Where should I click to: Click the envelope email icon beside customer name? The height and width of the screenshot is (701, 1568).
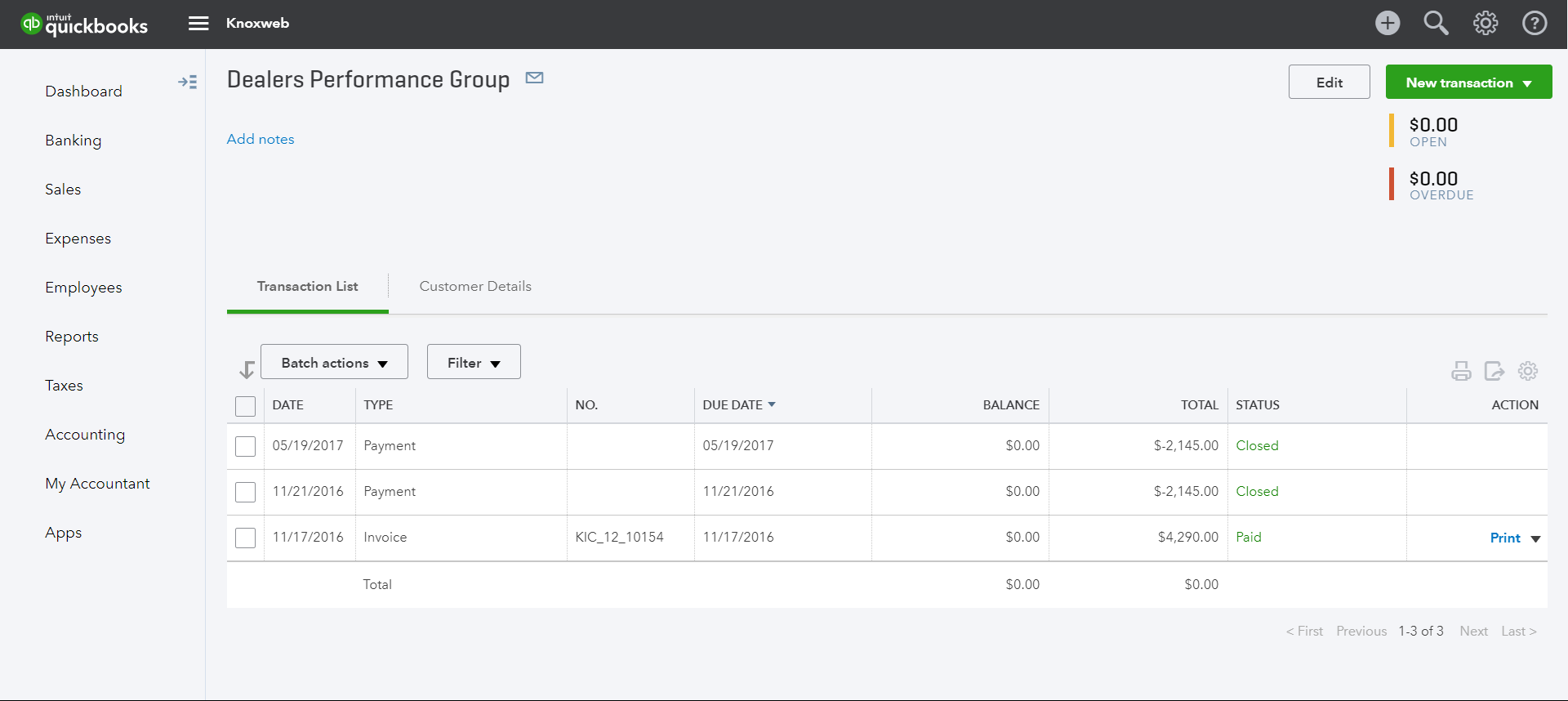535,78
